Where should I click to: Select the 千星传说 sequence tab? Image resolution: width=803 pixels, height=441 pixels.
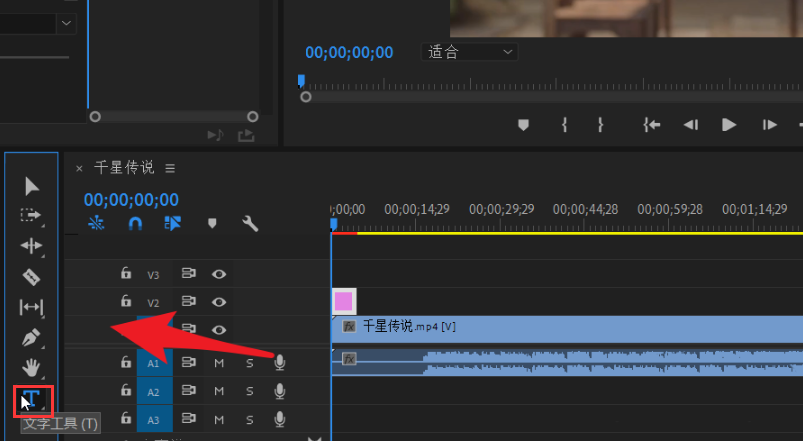point(124,167)
